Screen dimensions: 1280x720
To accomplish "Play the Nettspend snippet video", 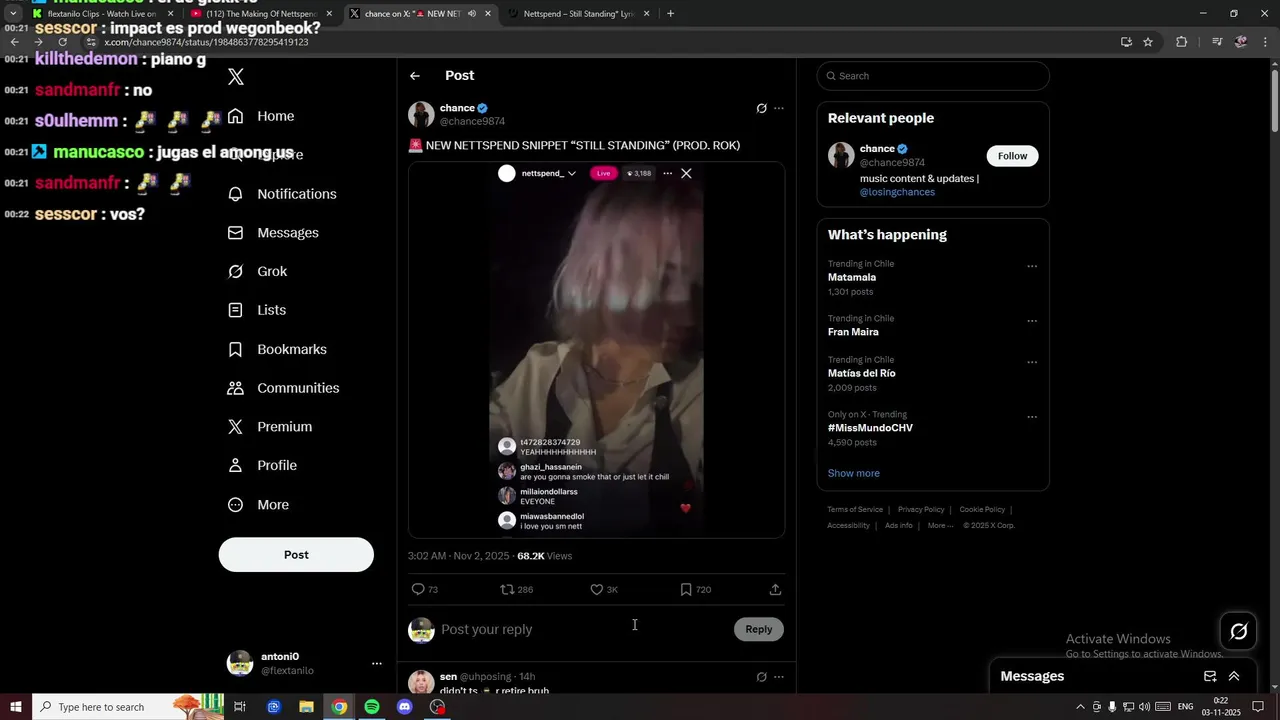I will [x=596, y=350].
